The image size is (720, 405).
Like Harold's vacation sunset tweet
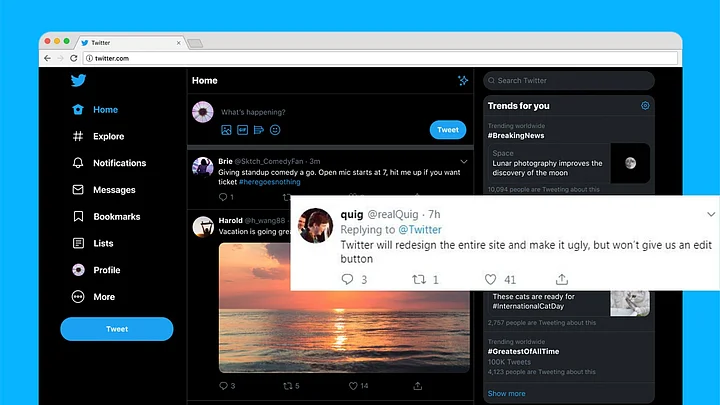[x=352, y=386]
